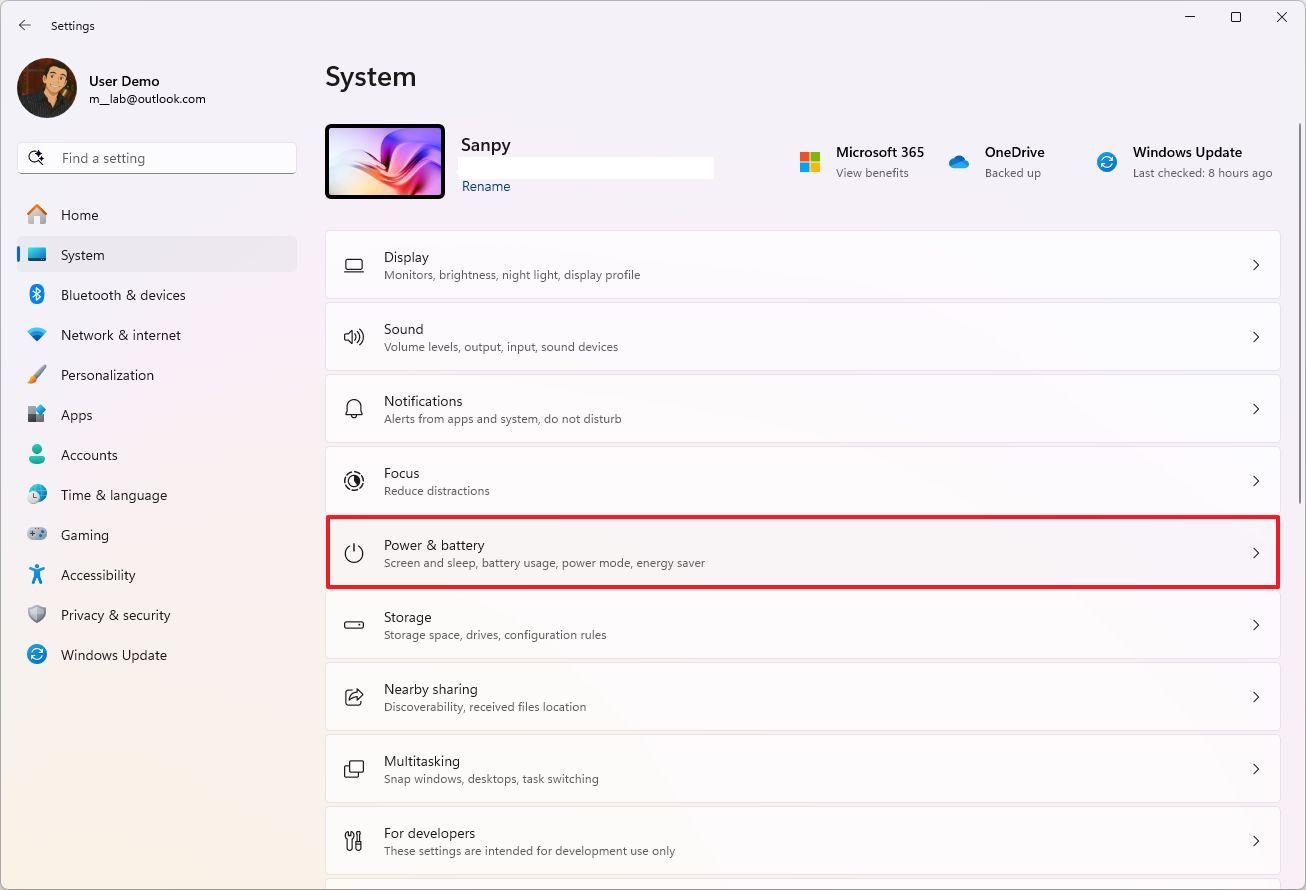Click the Notifications bell icon
The height and width of the screenshot is (890, 1306).
click(x=354, y=409)
